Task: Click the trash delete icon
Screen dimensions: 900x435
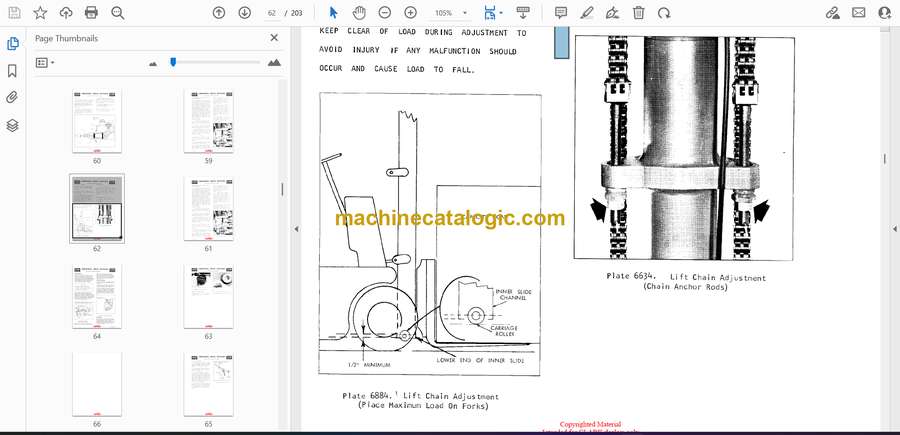Action: pyautogui.click(x=638, y=13)
